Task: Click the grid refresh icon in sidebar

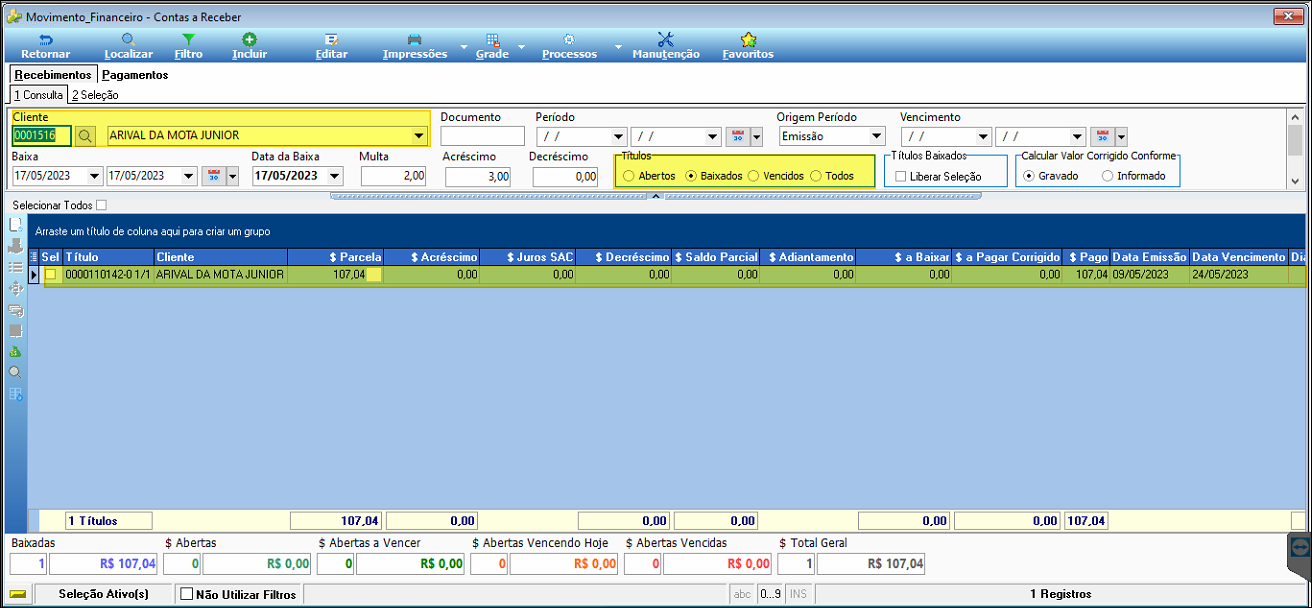Action: [x=15, y=394]
